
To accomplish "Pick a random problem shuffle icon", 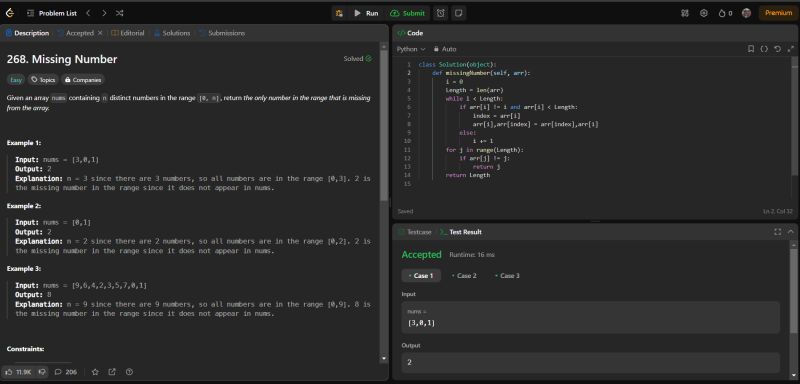I will click(119, 13).
